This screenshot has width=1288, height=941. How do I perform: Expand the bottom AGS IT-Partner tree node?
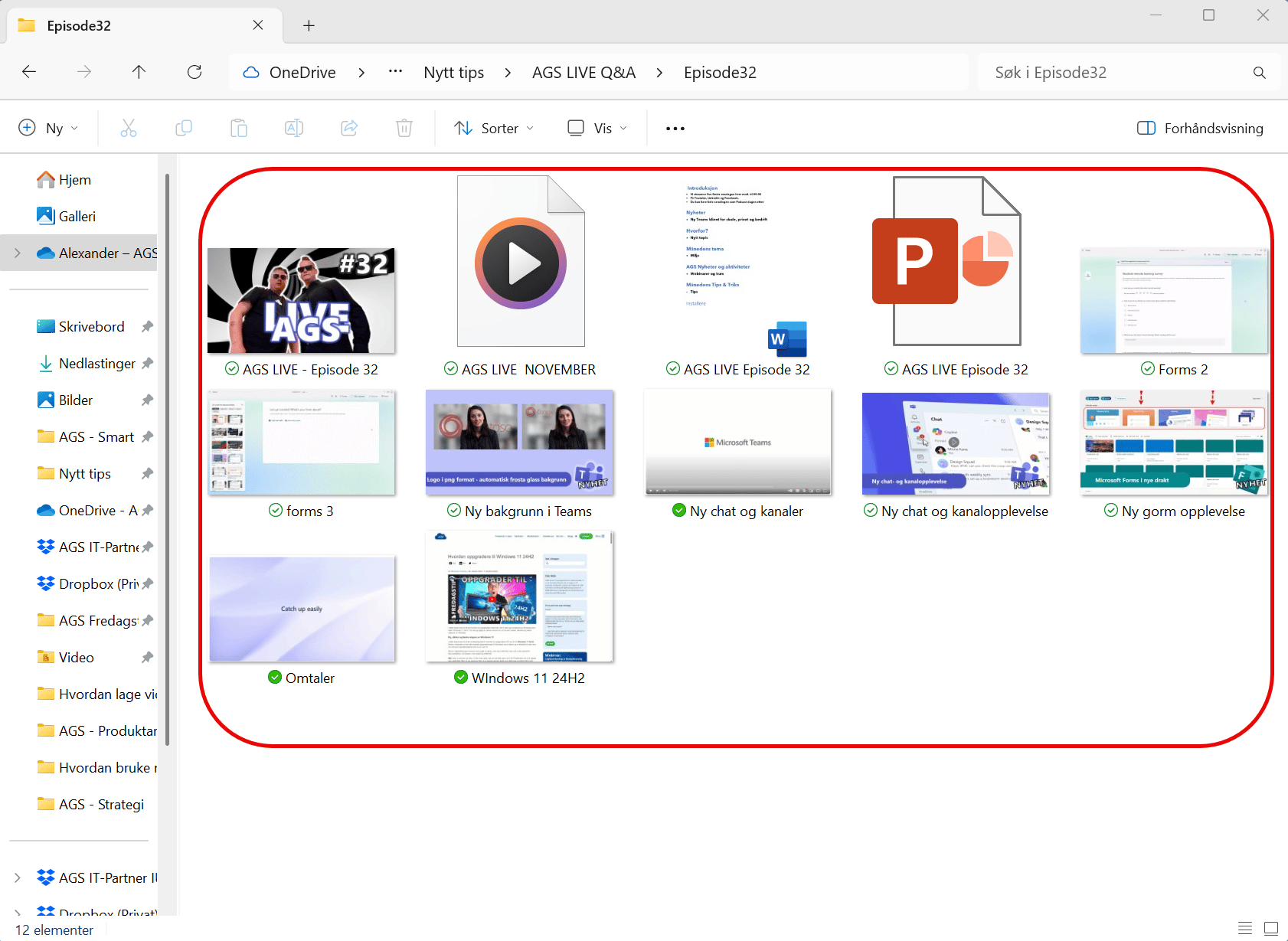(x=18, y=878)
